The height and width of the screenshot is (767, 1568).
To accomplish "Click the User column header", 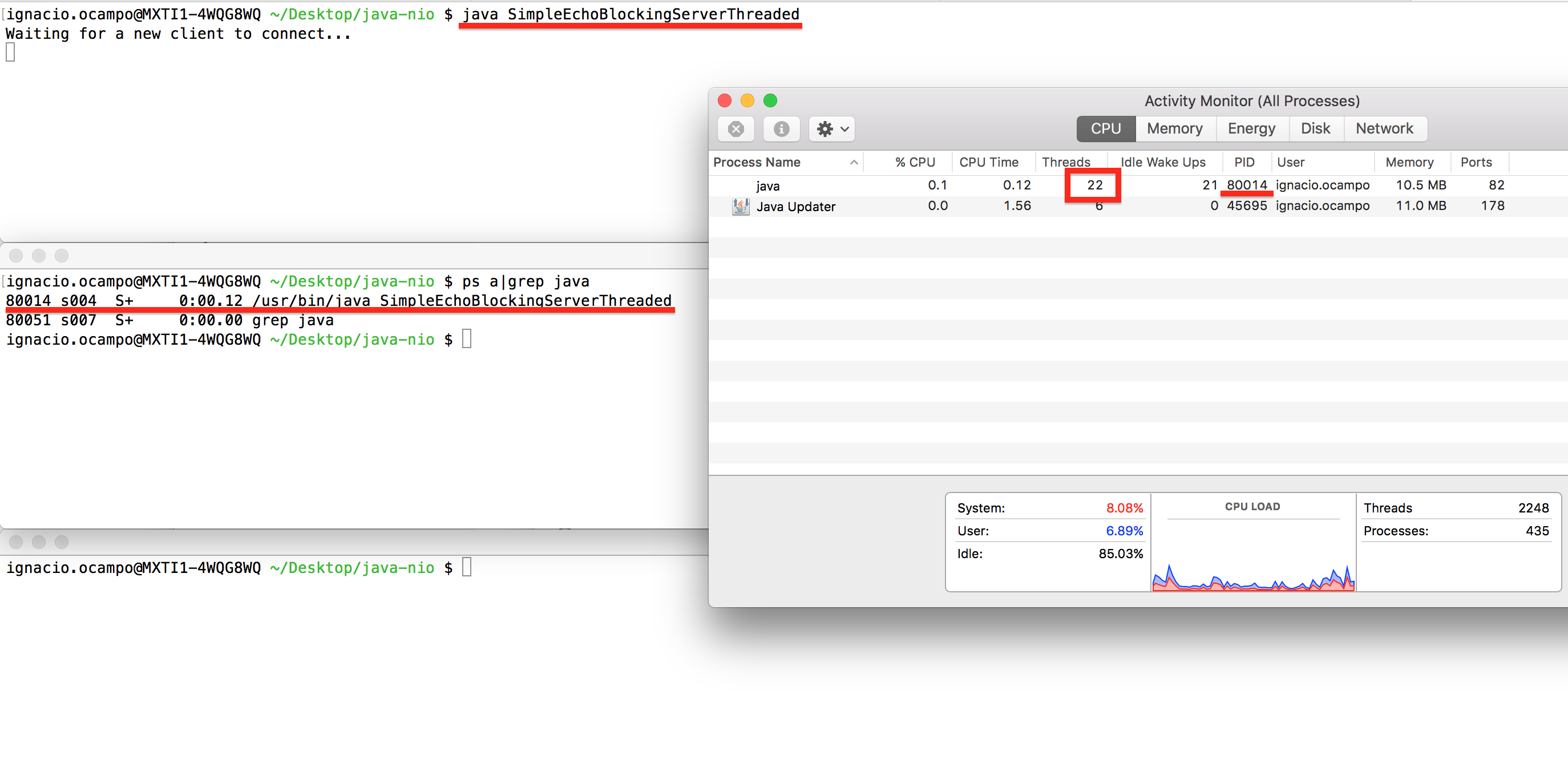I will coord(1291,162).
